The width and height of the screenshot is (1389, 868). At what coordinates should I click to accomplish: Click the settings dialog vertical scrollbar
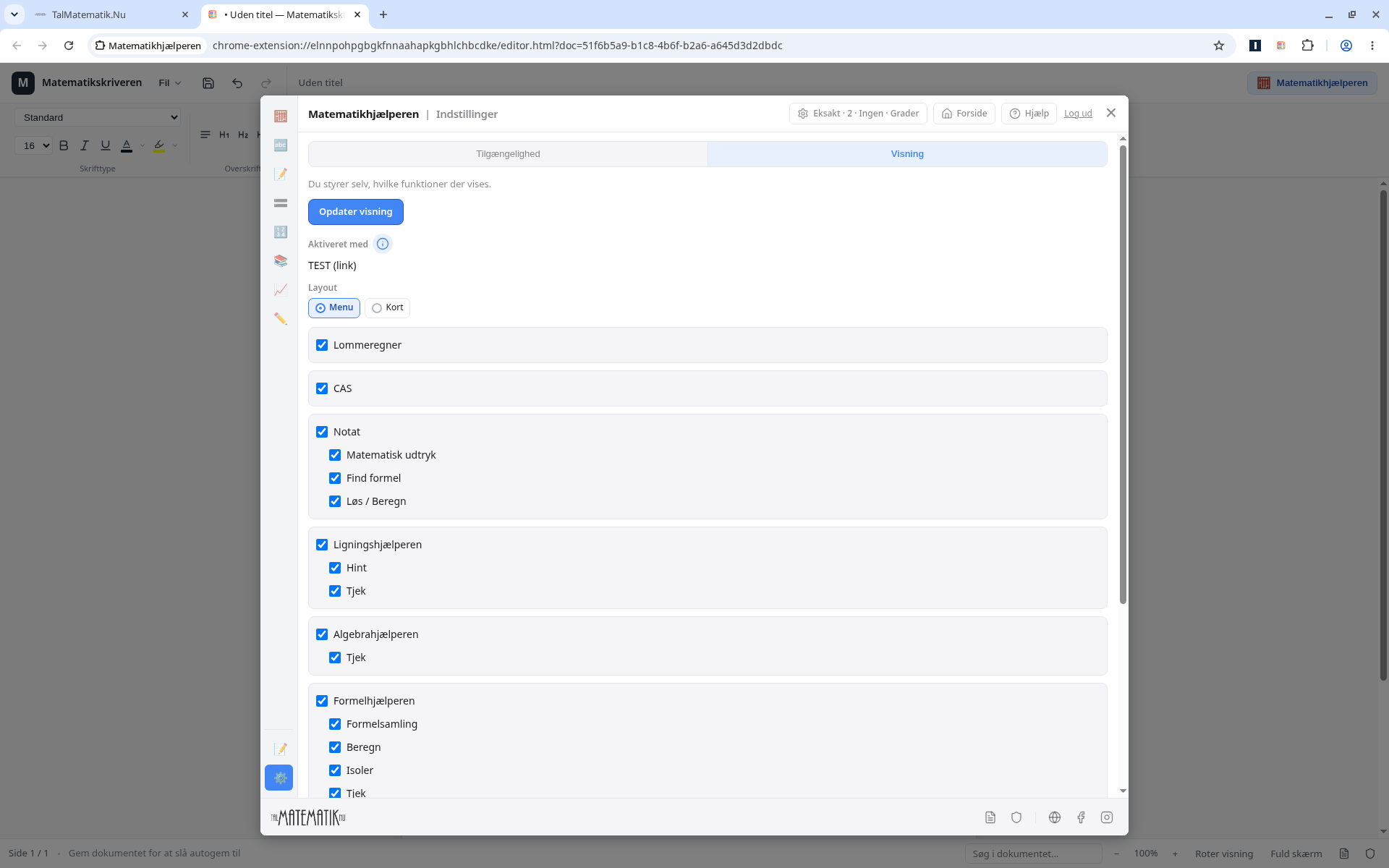[x=1123, y=375]
